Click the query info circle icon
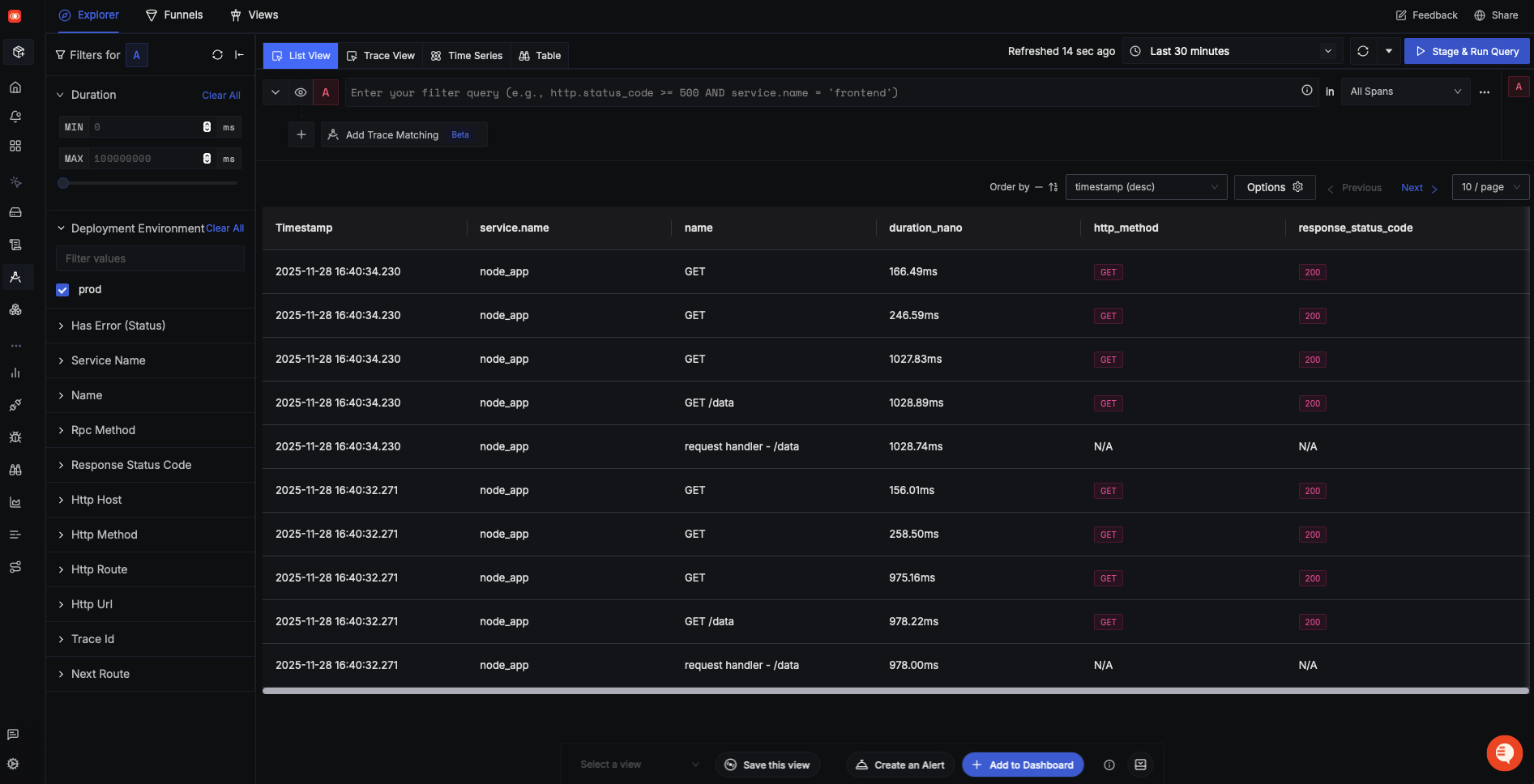Viewport: 1534px width, 784px height. pyautogui.click(x=1306, y=91)
